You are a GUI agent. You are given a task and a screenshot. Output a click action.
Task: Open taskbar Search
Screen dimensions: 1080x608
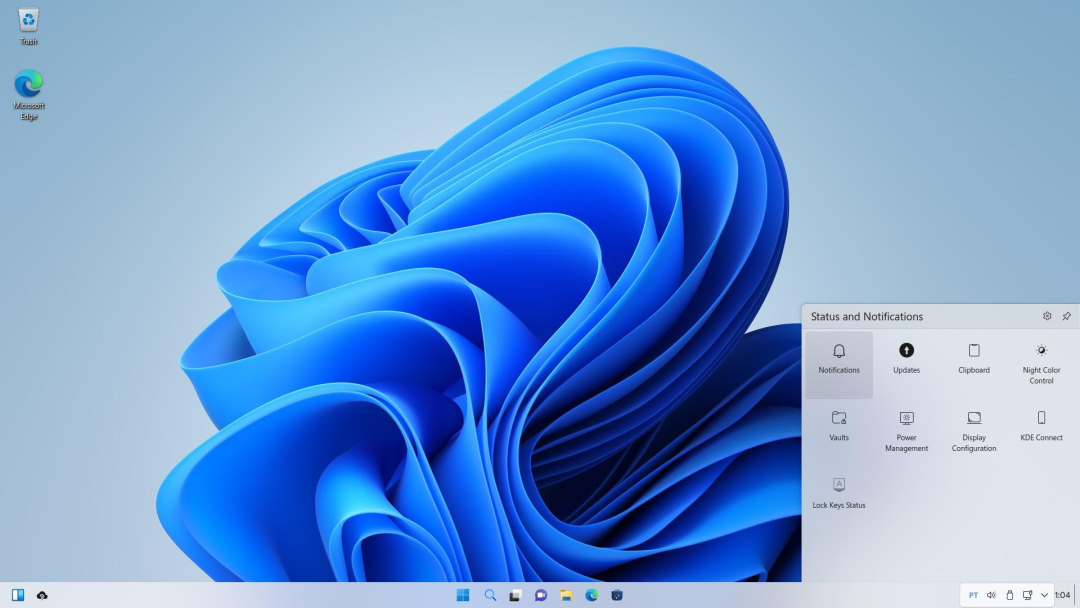point(489,594)
